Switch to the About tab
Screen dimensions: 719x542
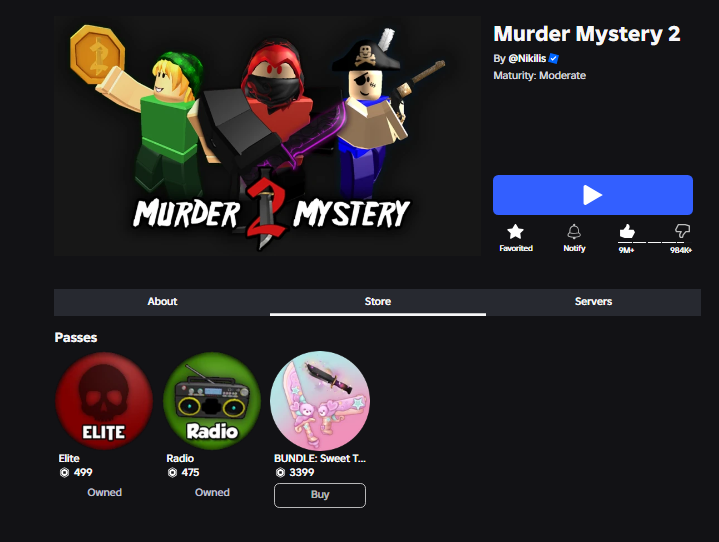click(162, 302)
